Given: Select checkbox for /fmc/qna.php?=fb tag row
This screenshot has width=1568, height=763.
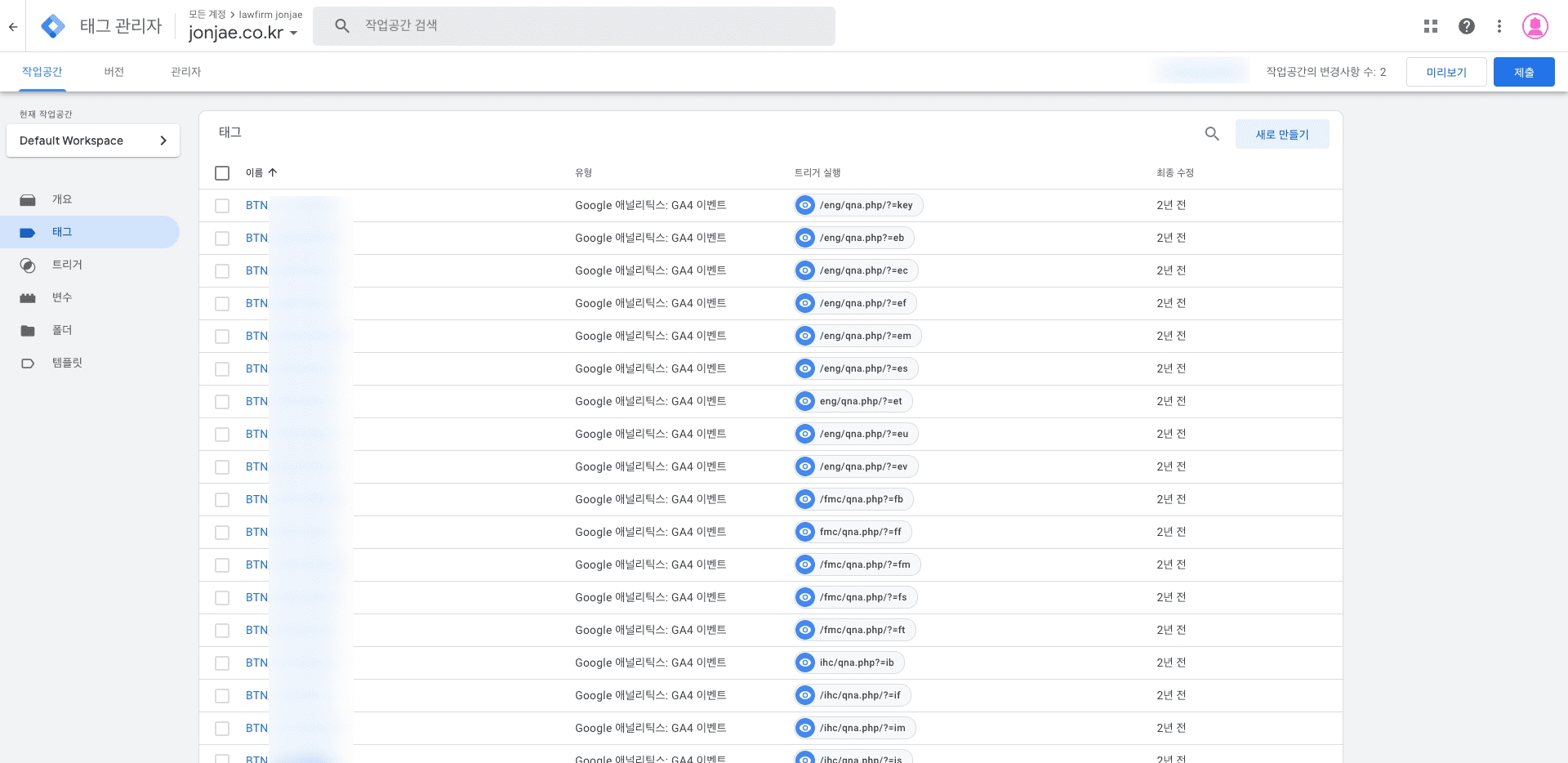Looking at the screenshot, I should point(222,500).
